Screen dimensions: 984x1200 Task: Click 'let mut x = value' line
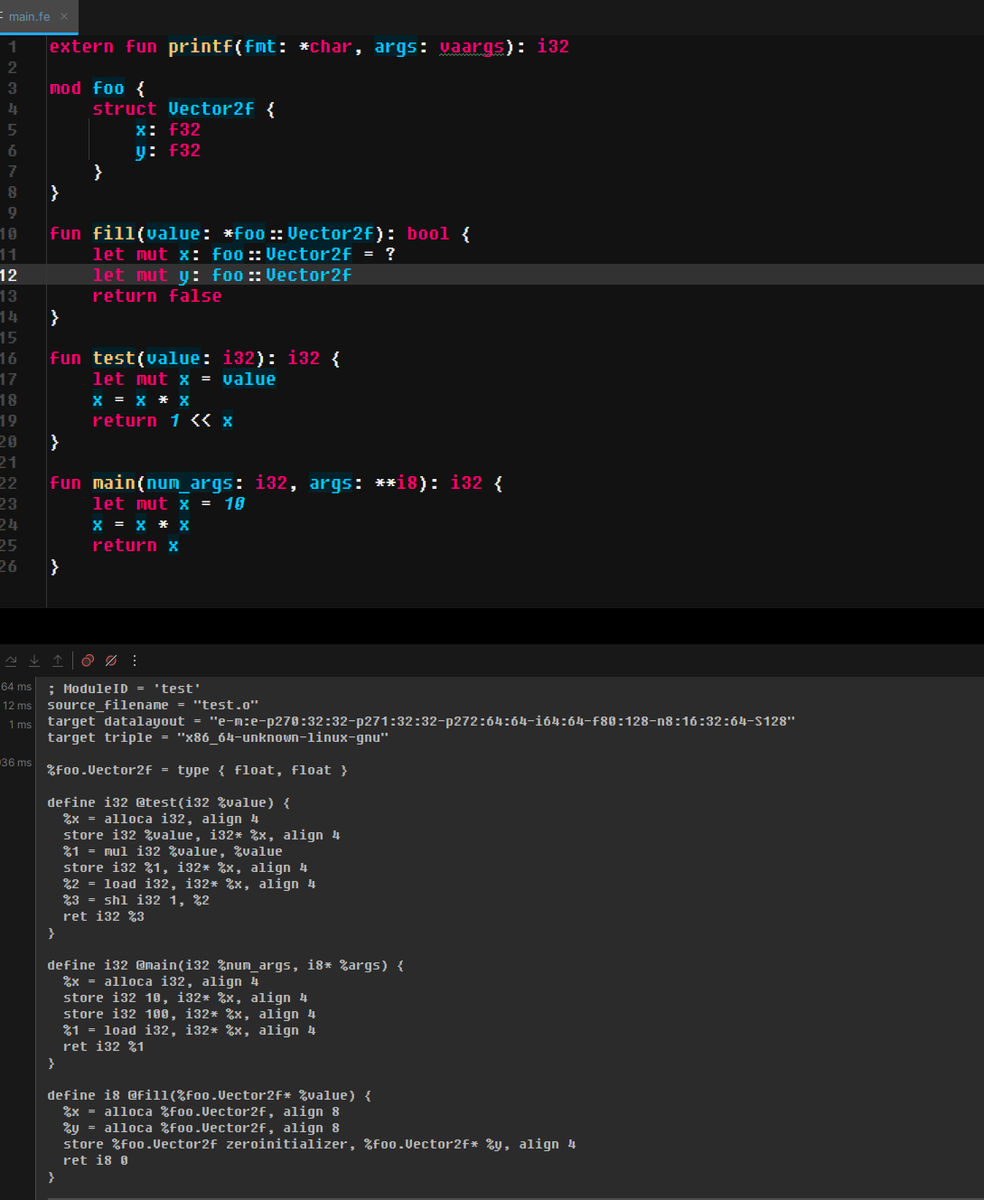pyautogui.click(x=184, y=379)
